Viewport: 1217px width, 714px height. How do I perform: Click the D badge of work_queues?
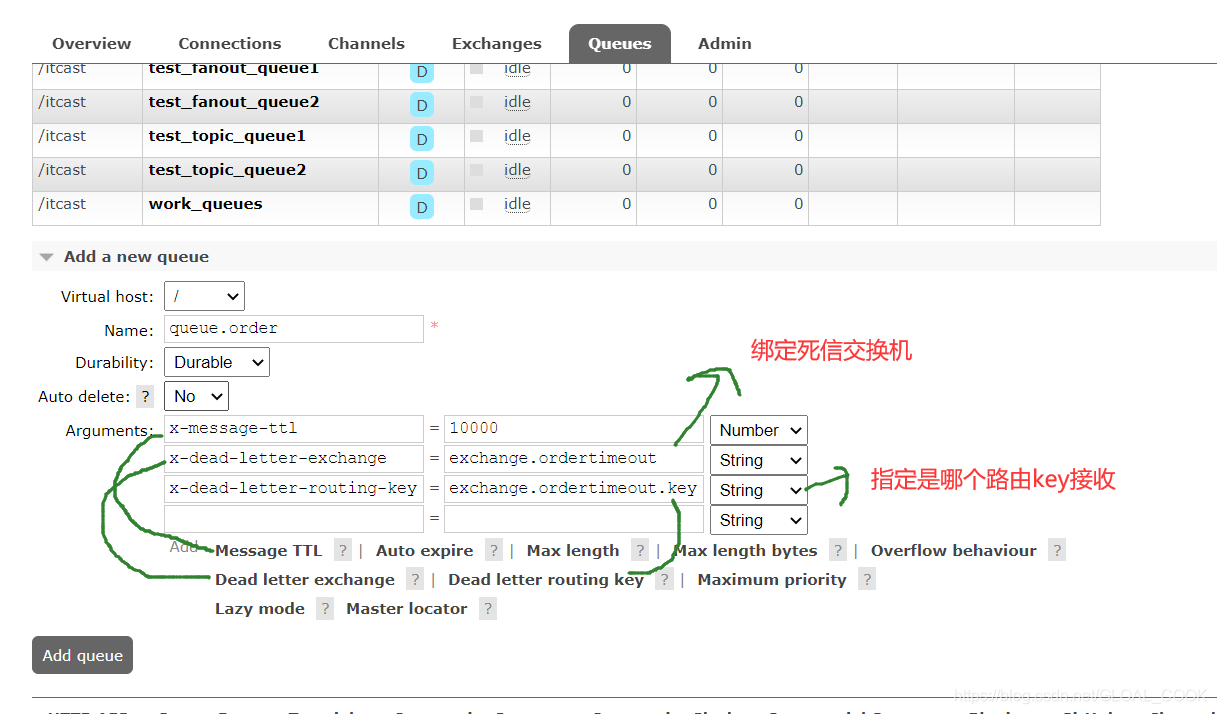click(x=421, y=207)
